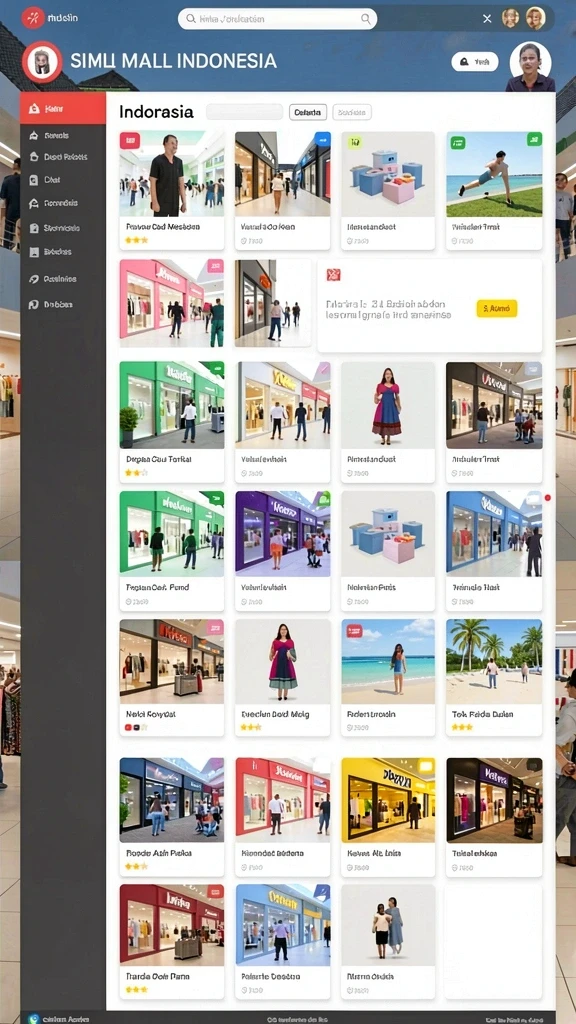576x1024 pixels.
Task: Click the white pill button in the header
Action: tap(475, 62)
